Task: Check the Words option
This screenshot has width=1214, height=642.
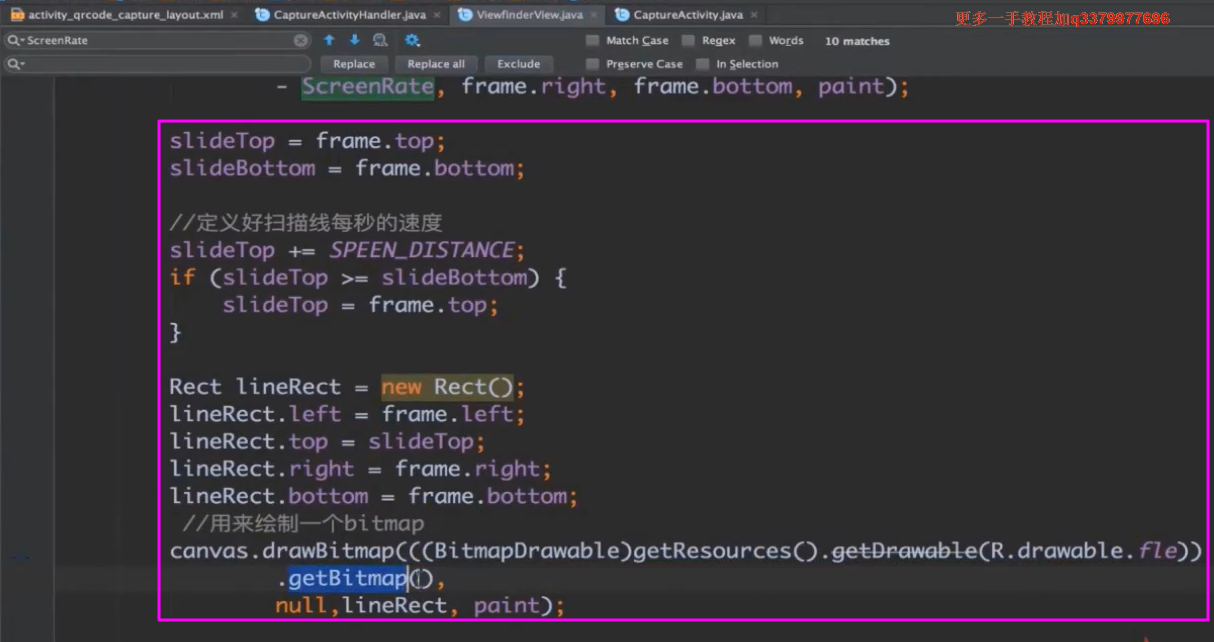Action: click(x=755, y=41)
